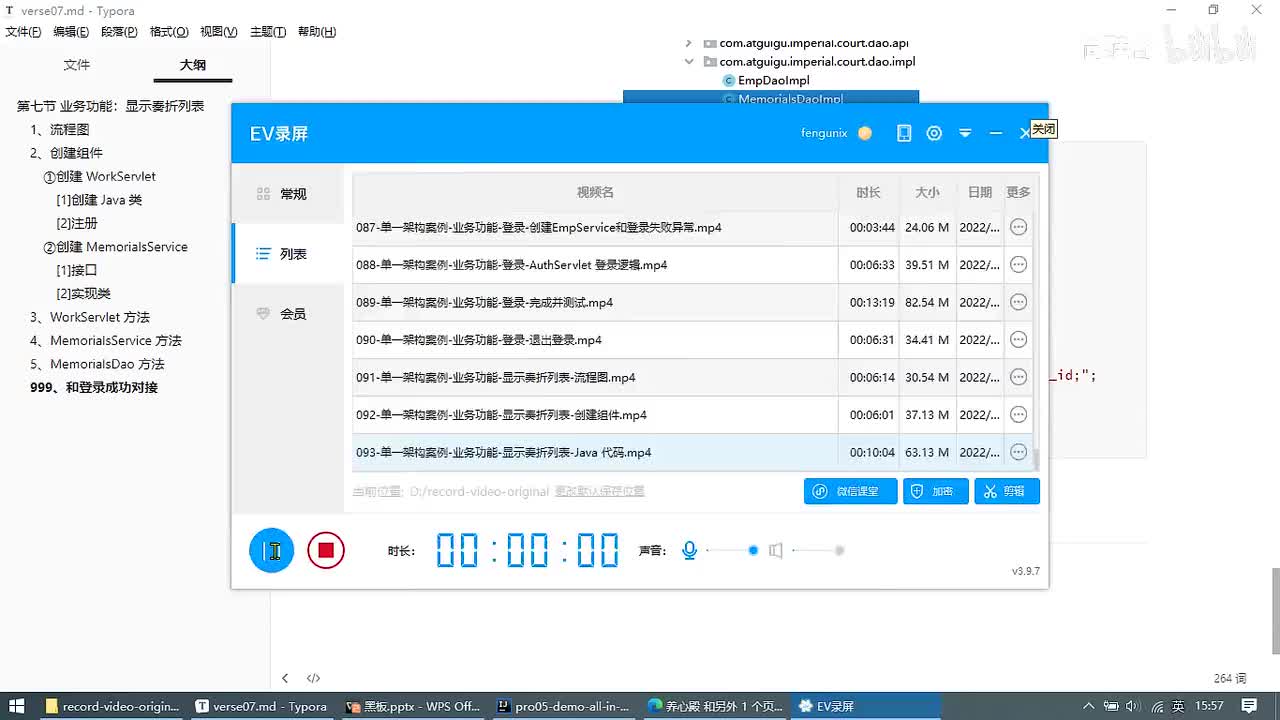Open Typora 视图(V) menu
The image size is (1280, 720).
click(x=219, y=32)
